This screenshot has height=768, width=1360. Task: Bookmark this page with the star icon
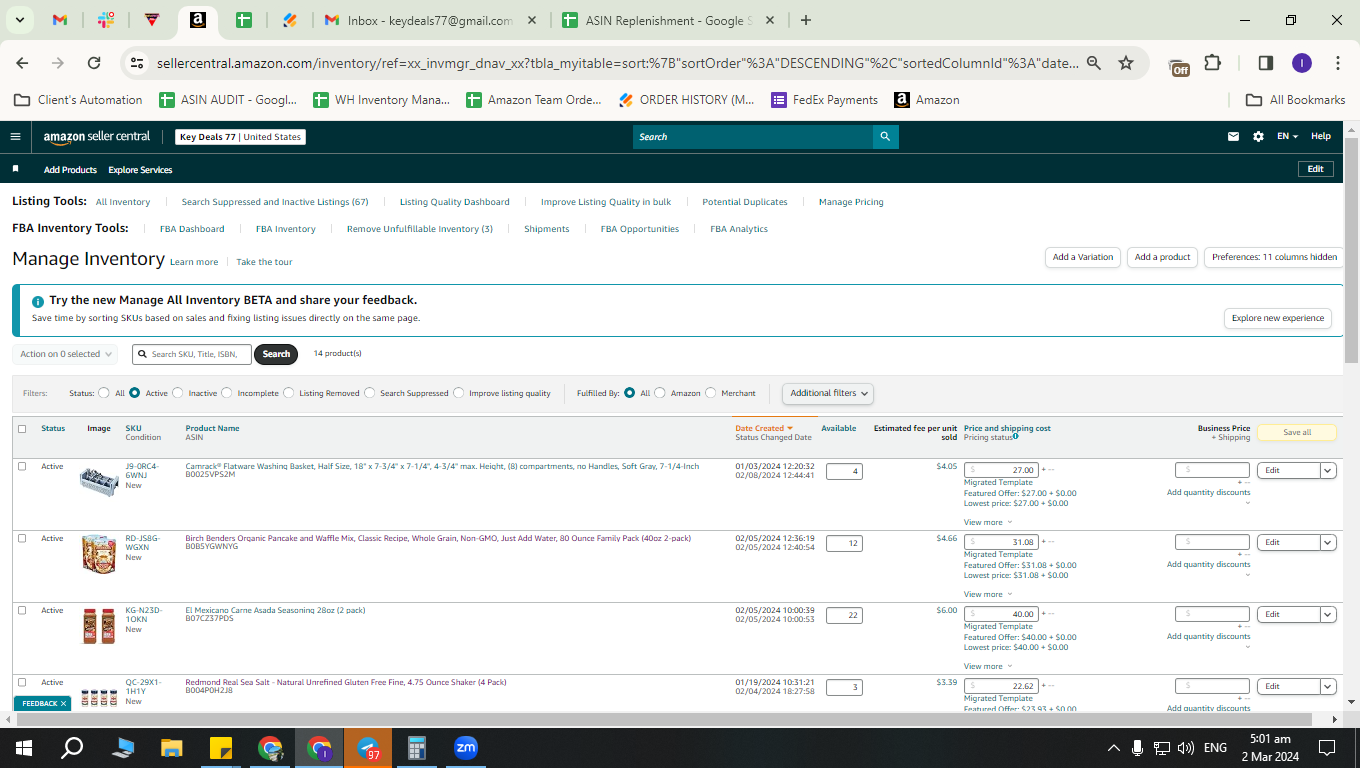(x=1126, y=63)
